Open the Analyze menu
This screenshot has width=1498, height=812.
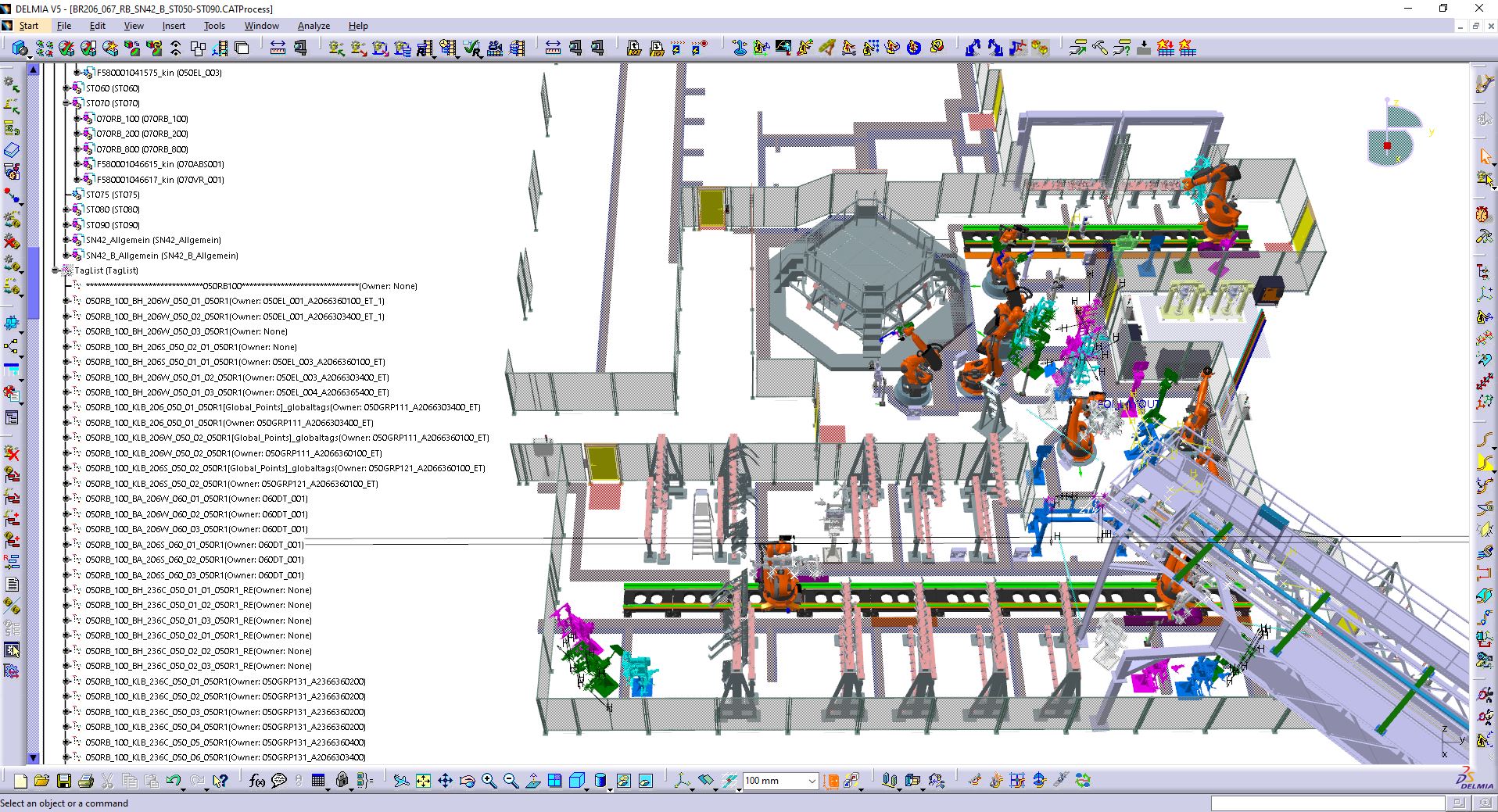(314, 26)
